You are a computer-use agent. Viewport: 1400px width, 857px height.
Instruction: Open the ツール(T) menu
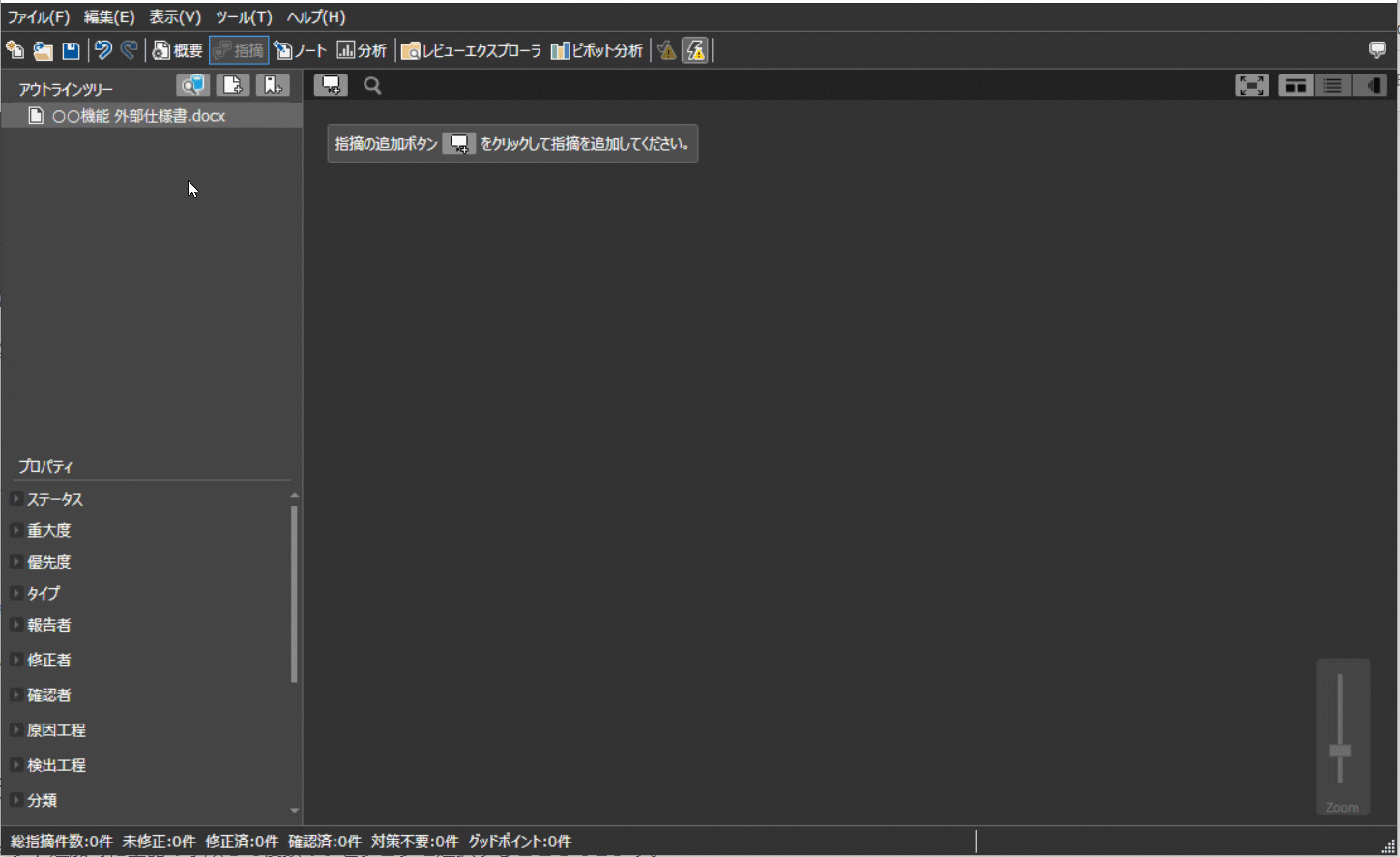pyautogui.click(x=244, y=17)
